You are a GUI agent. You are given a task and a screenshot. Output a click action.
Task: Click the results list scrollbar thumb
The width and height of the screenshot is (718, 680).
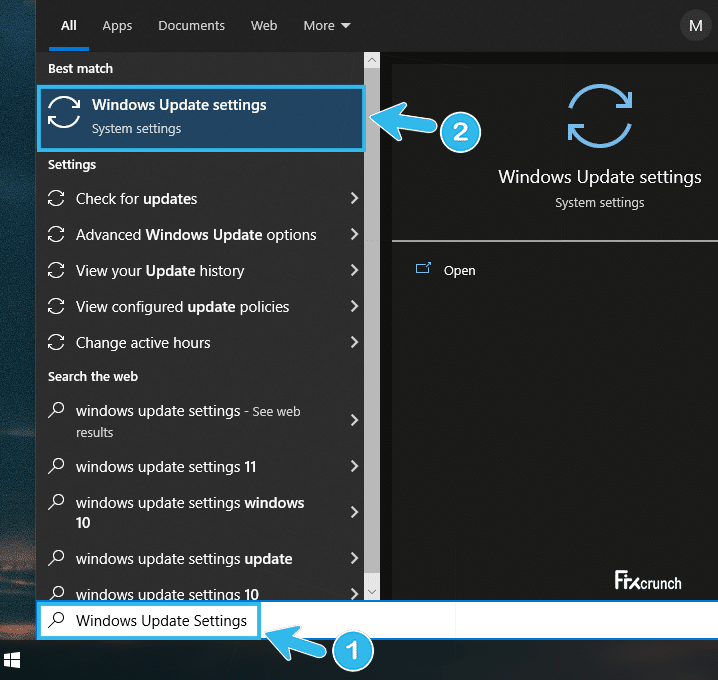(x=372, y=321)
